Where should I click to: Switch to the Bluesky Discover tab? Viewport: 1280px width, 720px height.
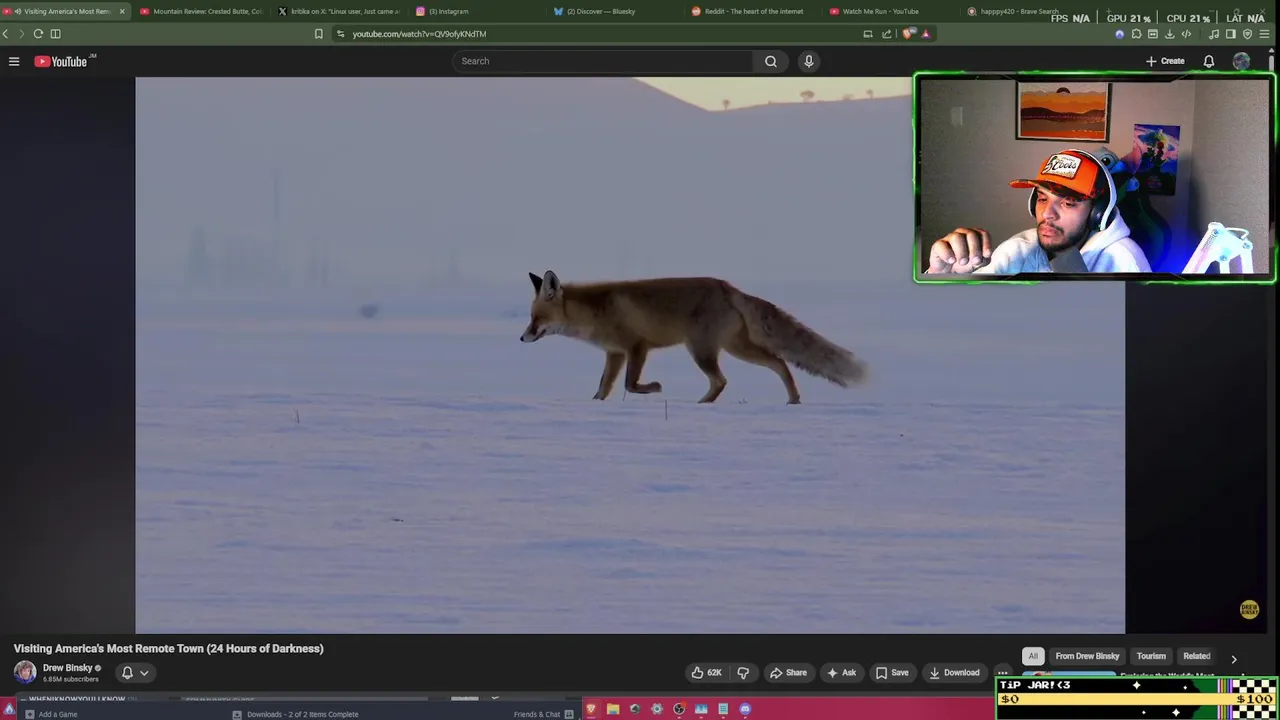click(613, 11)
